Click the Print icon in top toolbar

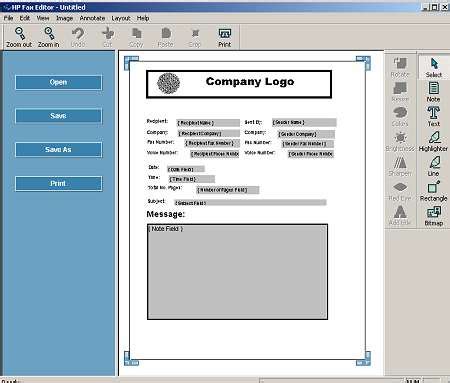coord(225,37)
